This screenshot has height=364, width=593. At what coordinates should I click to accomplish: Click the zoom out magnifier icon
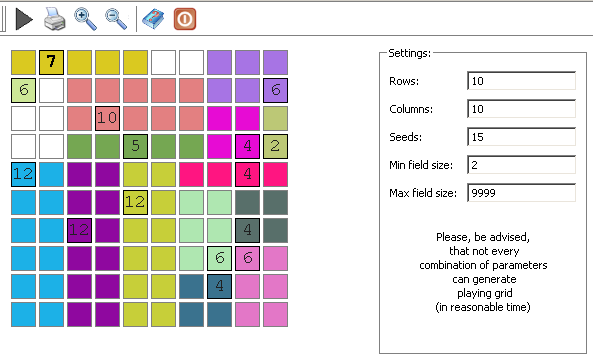click(116, 19)
